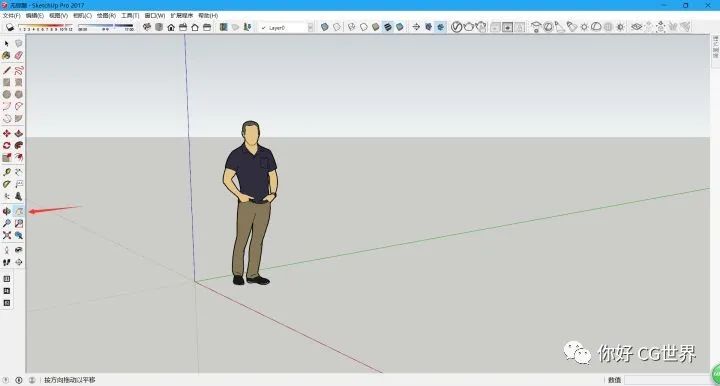Viewport: 720px width, 386px height.
Task: Select the Eraser tool
Action: click(x=18, y=56)
